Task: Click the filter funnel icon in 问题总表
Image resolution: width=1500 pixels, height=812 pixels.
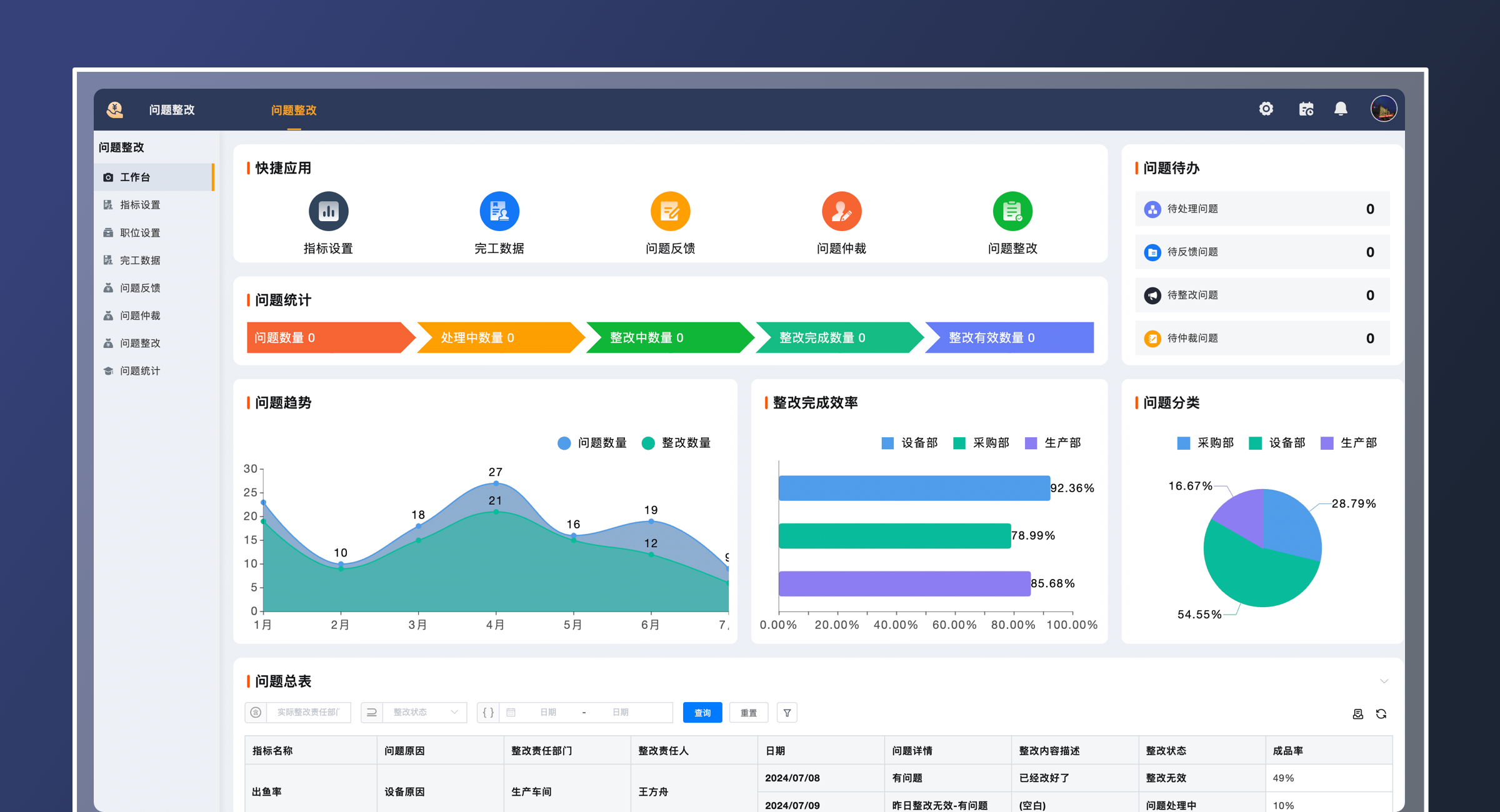Action: (787, 712)
